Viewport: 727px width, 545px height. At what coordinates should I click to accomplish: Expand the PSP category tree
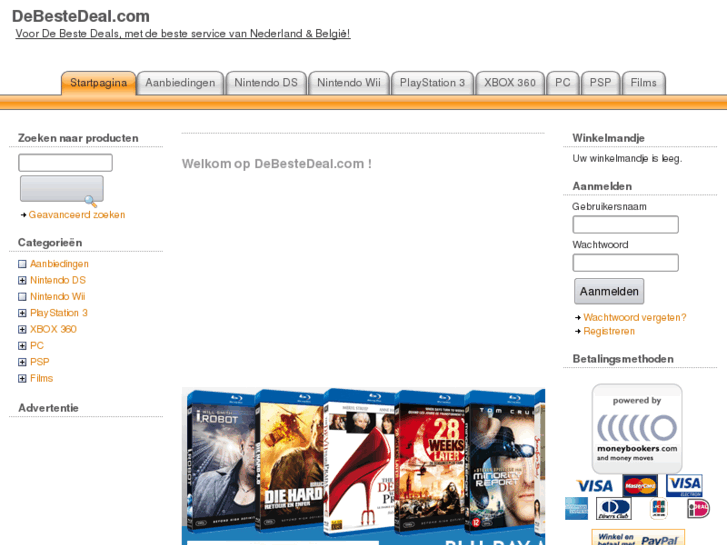[22, 362]
